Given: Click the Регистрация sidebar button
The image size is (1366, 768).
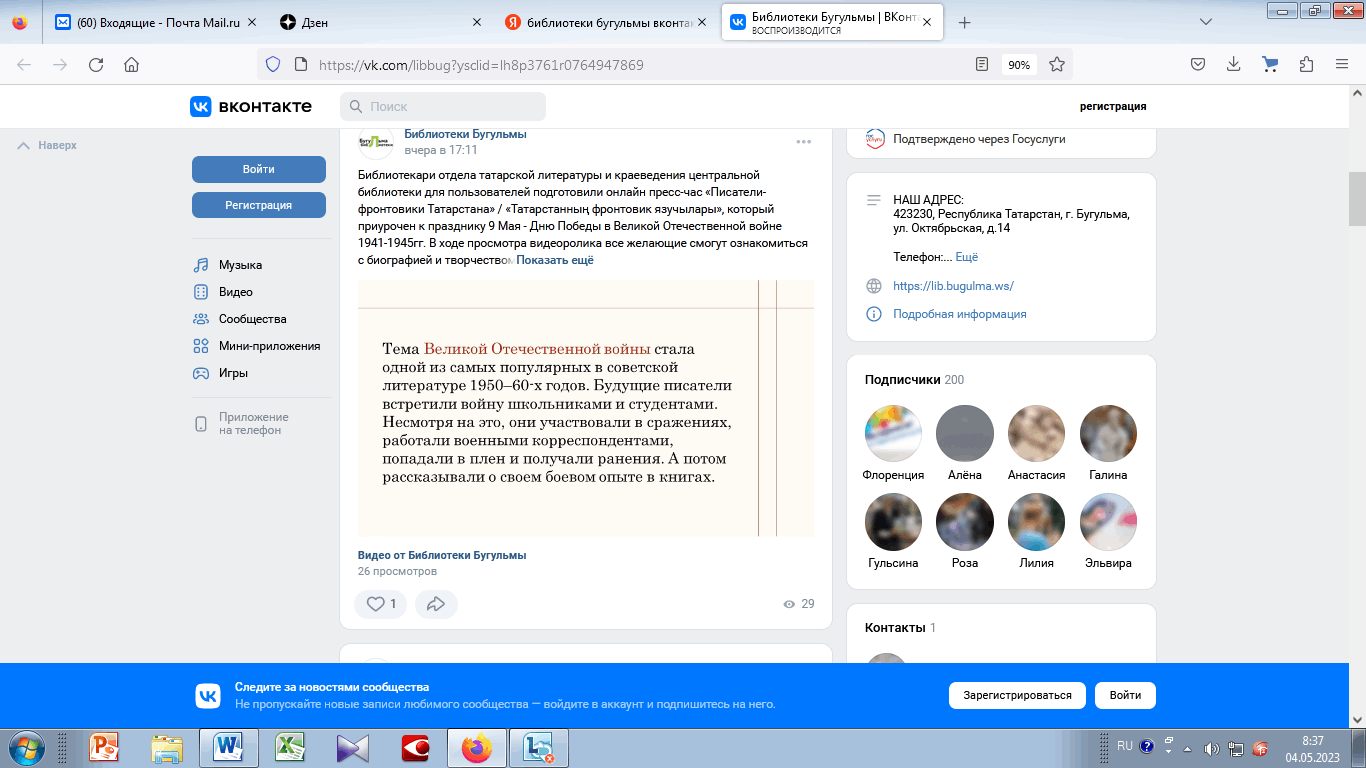Looking at the screenshot, I should point(259,205).
